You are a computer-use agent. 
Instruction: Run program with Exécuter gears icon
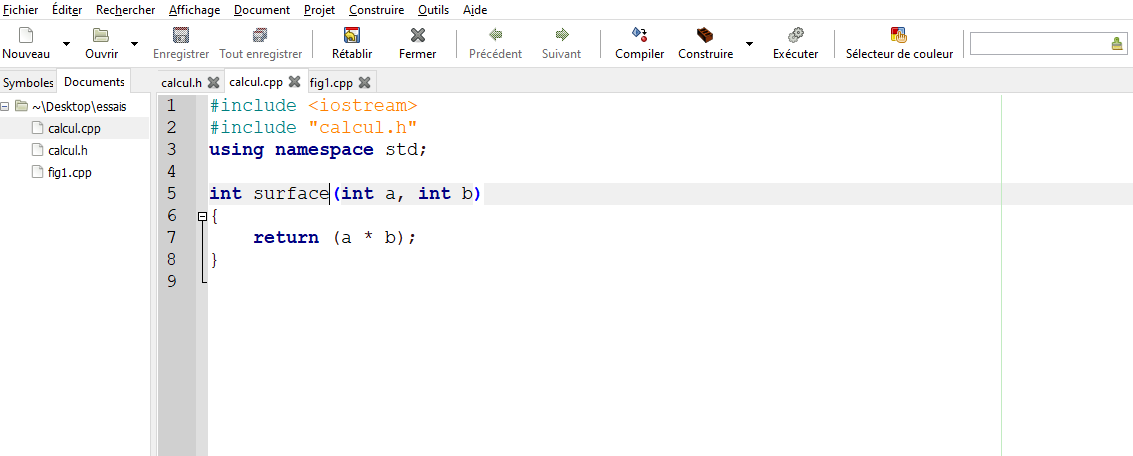795,36
